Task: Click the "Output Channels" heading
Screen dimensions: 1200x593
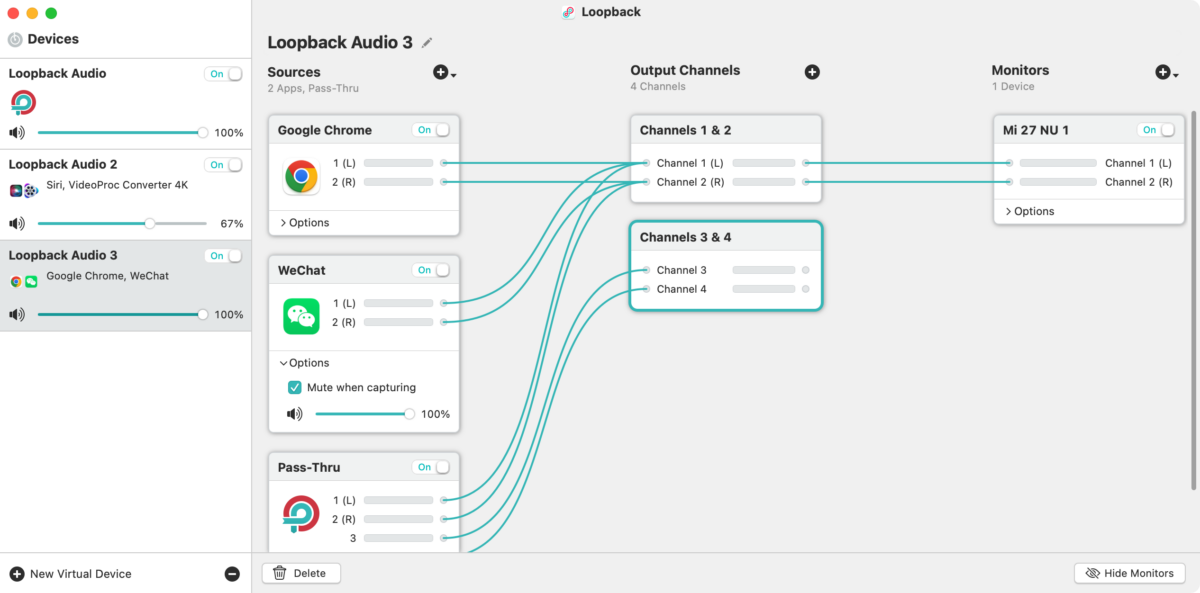Action: coord(685,71)
